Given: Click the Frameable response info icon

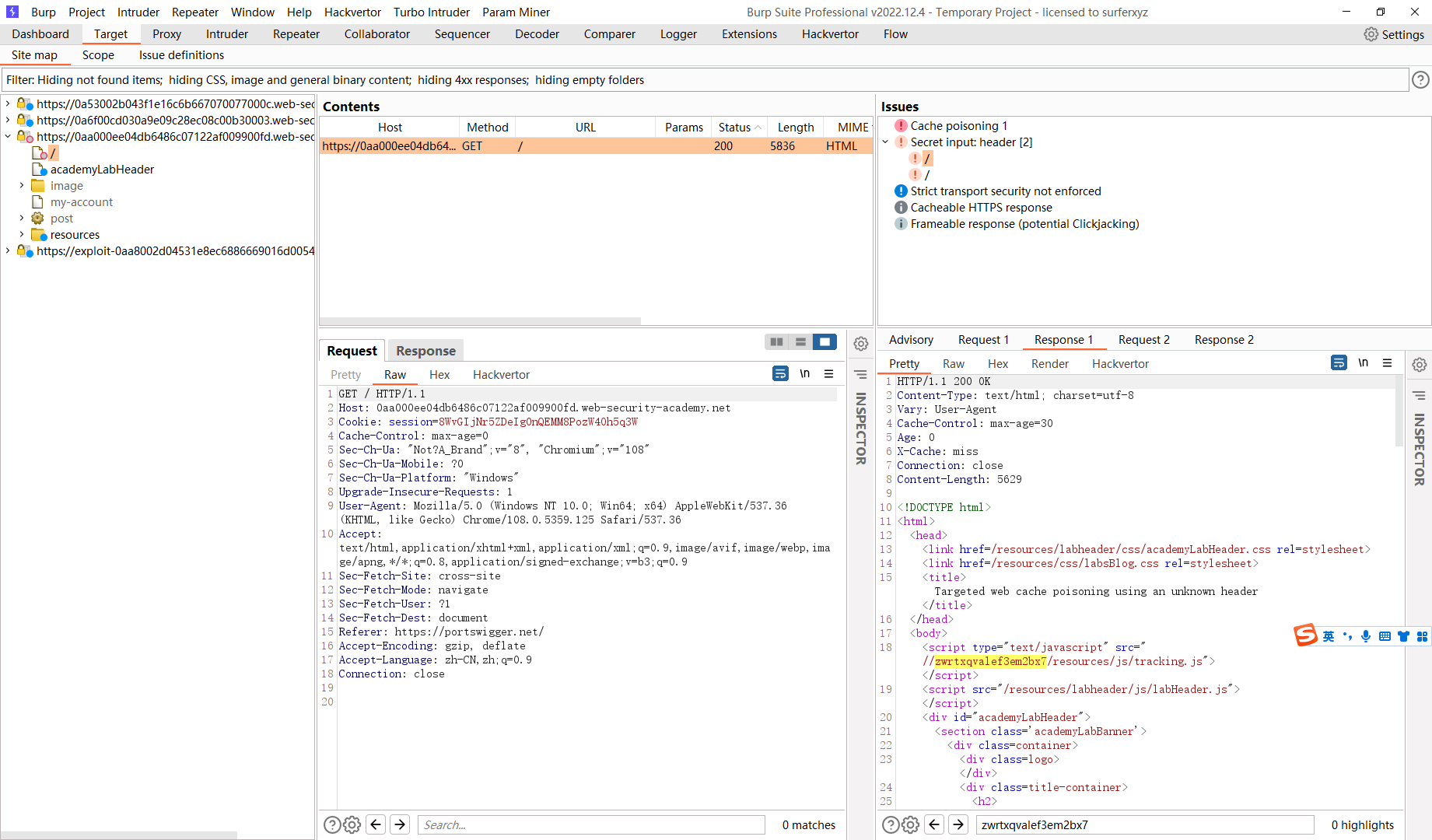Looking at the screenshot, I should click(x=901, y=224).
